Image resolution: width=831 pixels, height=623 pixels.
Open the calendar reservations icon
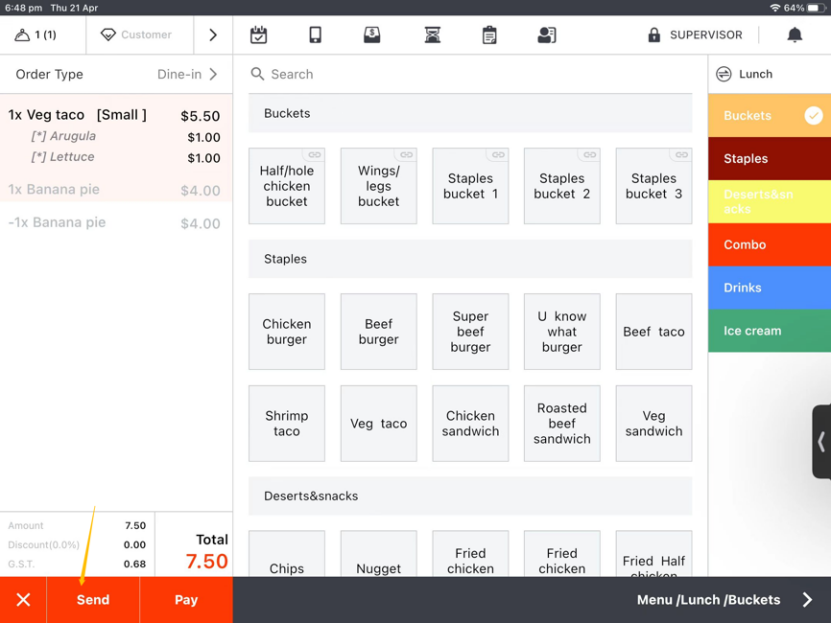(259, 35)
